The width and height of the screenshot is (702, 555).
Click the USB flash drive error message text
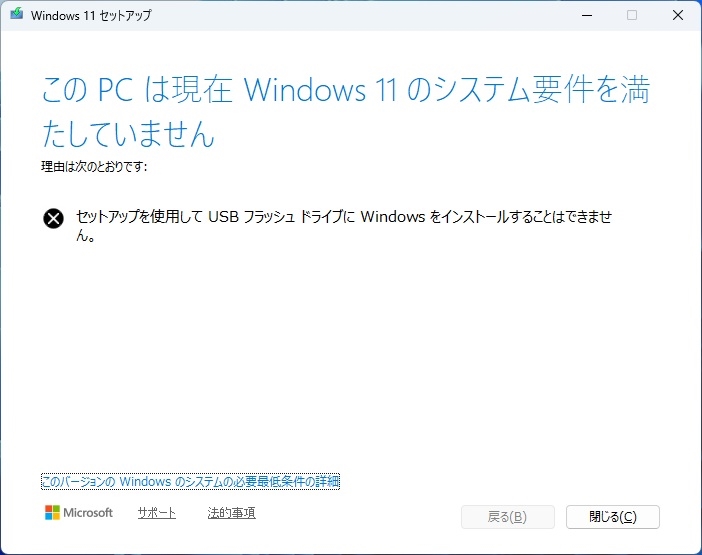(x=344, y=226)
